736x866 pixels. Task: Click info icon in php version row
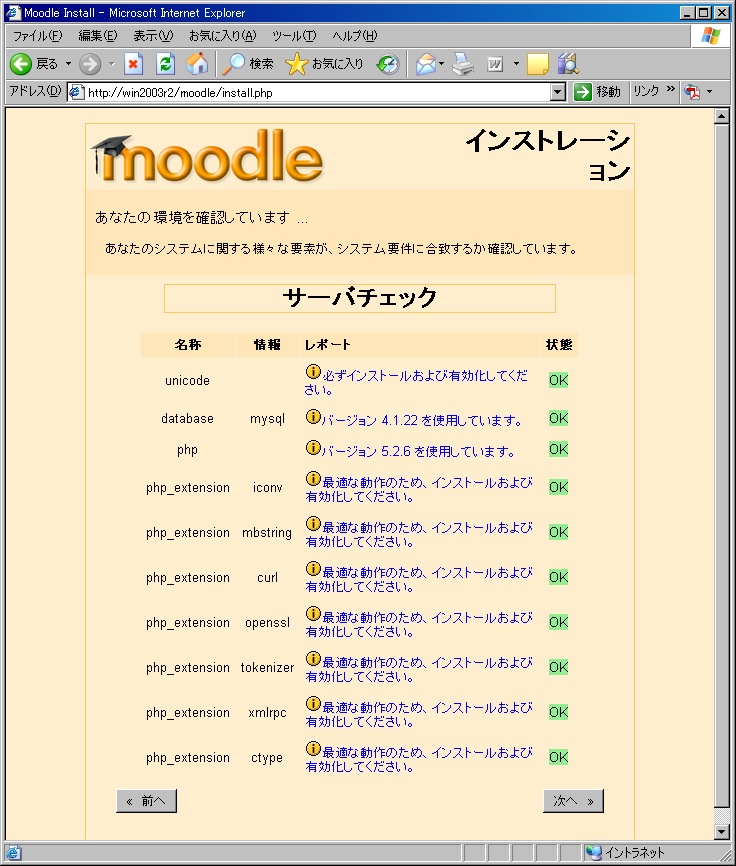313,447
